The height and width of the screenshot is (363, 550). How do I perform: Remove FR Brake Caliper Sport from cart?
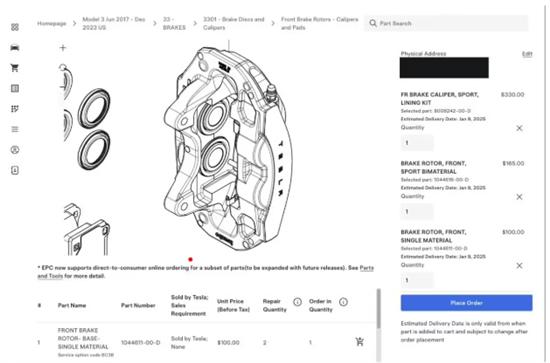519,128
